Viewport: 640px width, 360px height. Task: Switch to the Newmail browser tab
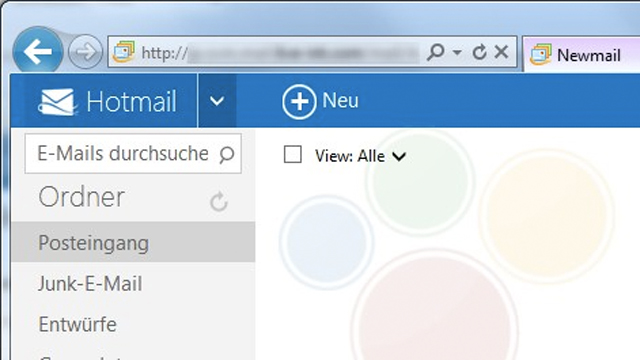click(582, 55)
